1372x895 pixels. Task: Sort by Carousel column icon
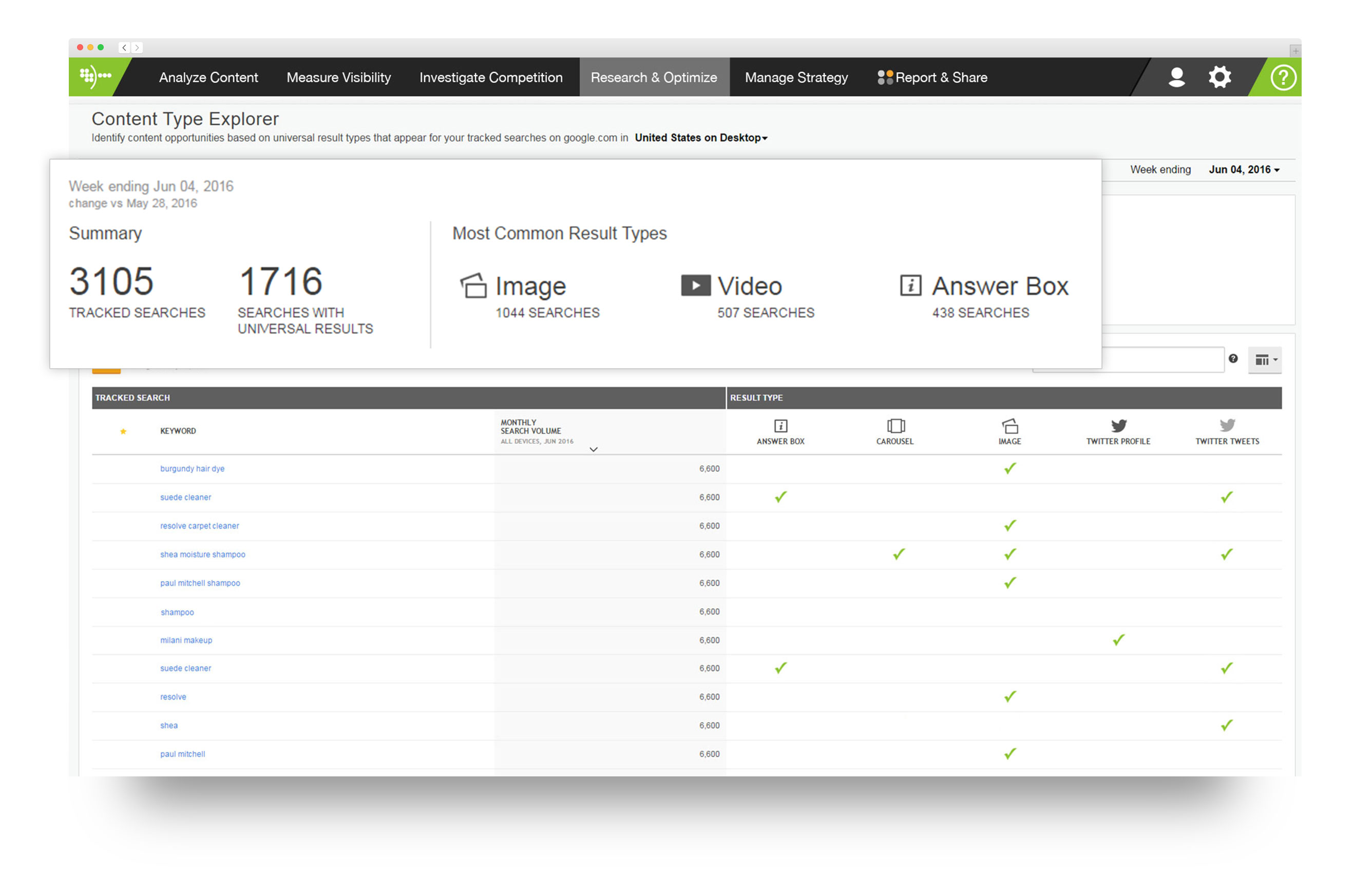(x=895, y=426)
